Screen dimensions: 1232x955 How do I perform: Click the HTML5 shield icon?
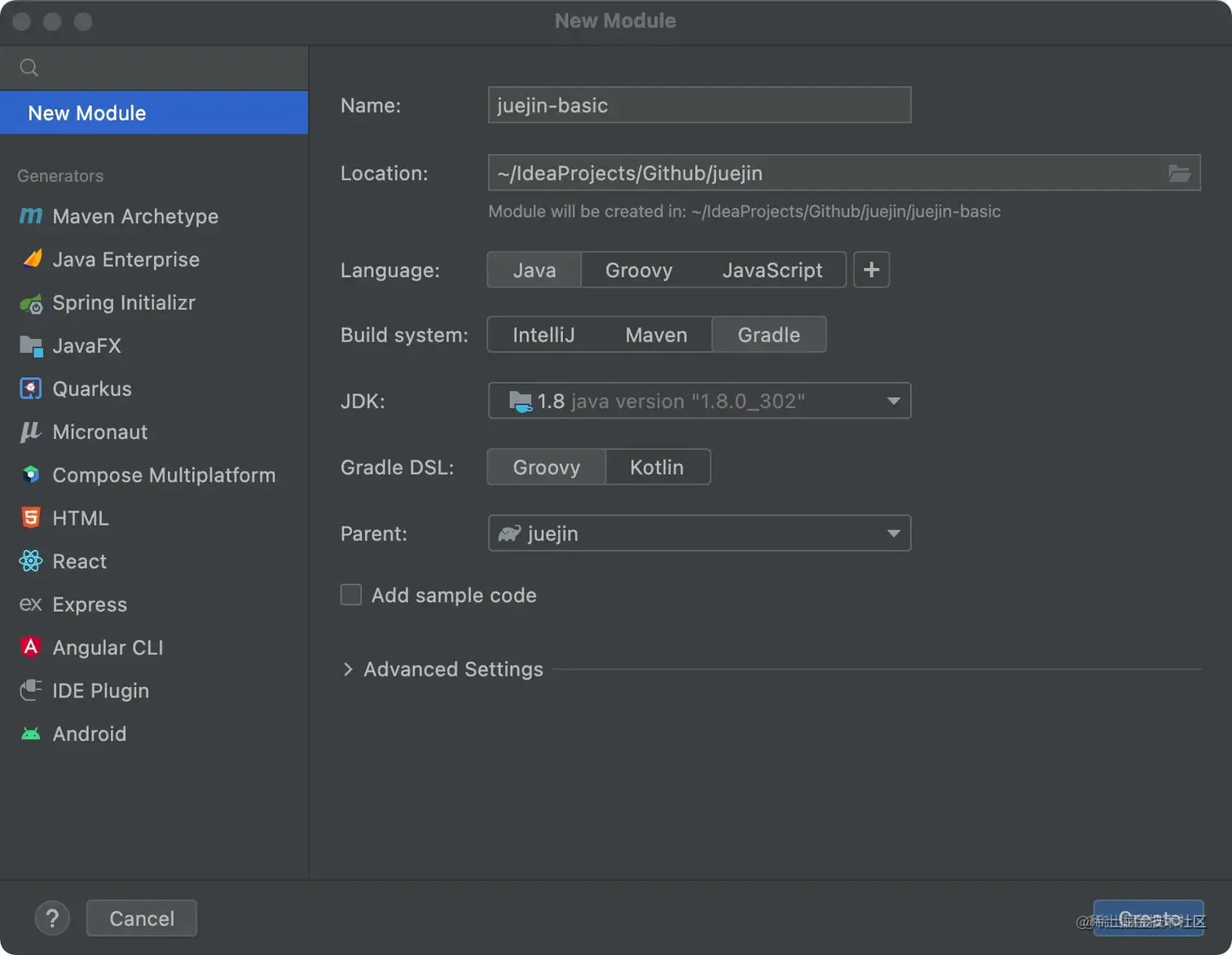point(31,517)
